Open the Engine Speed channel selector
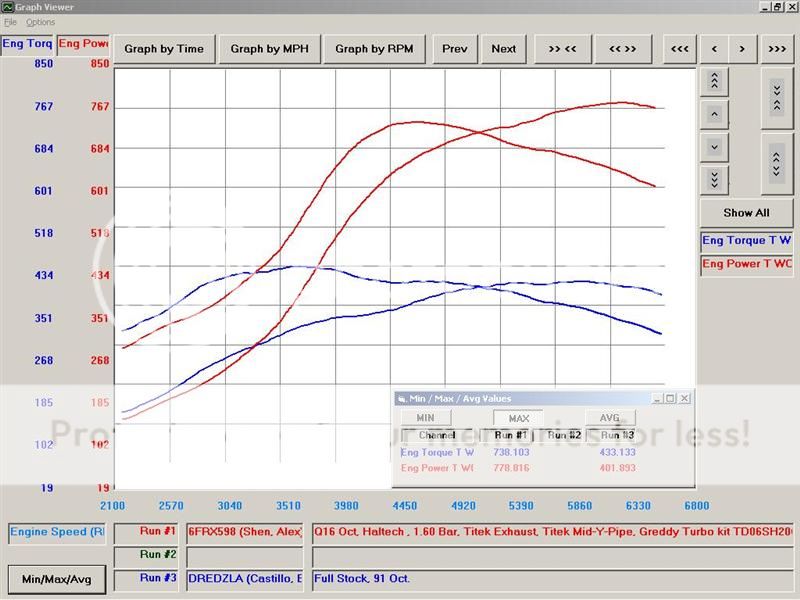This screenshot has width=800, height=600. 55,531
